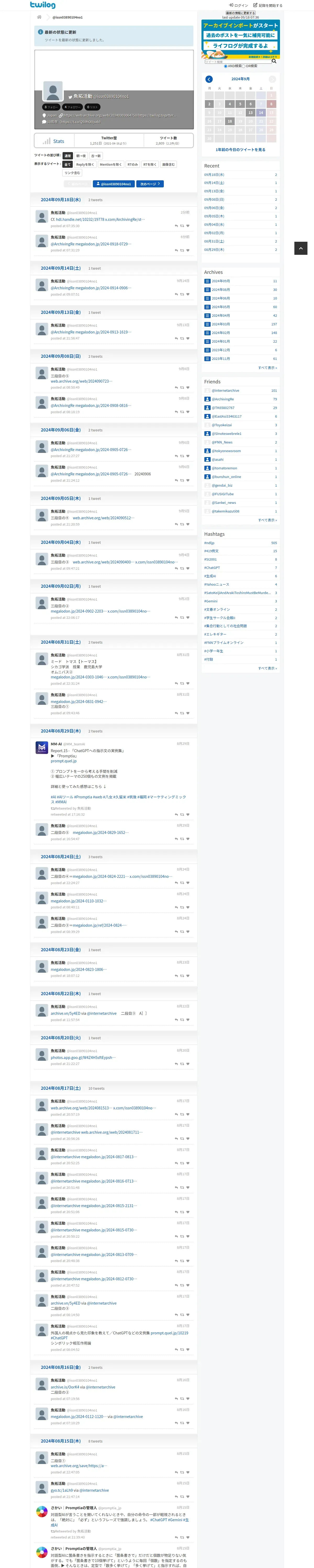Select day 14 in the calendar
314x1568 pixels.
[261, 113]
